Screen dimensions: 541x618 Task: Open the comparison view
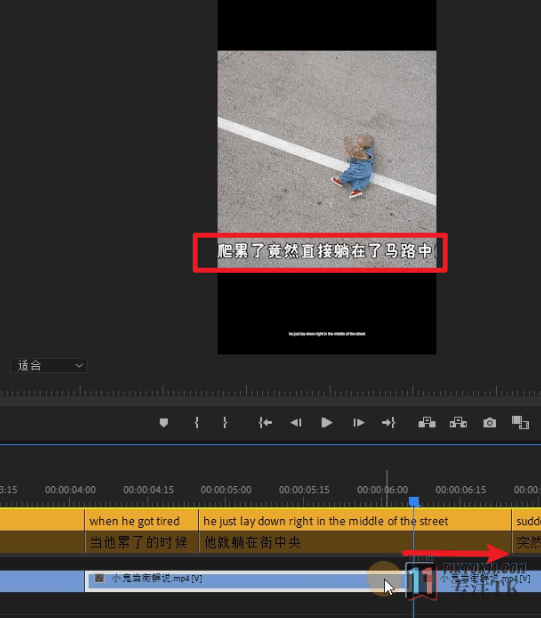pos(520,423)
